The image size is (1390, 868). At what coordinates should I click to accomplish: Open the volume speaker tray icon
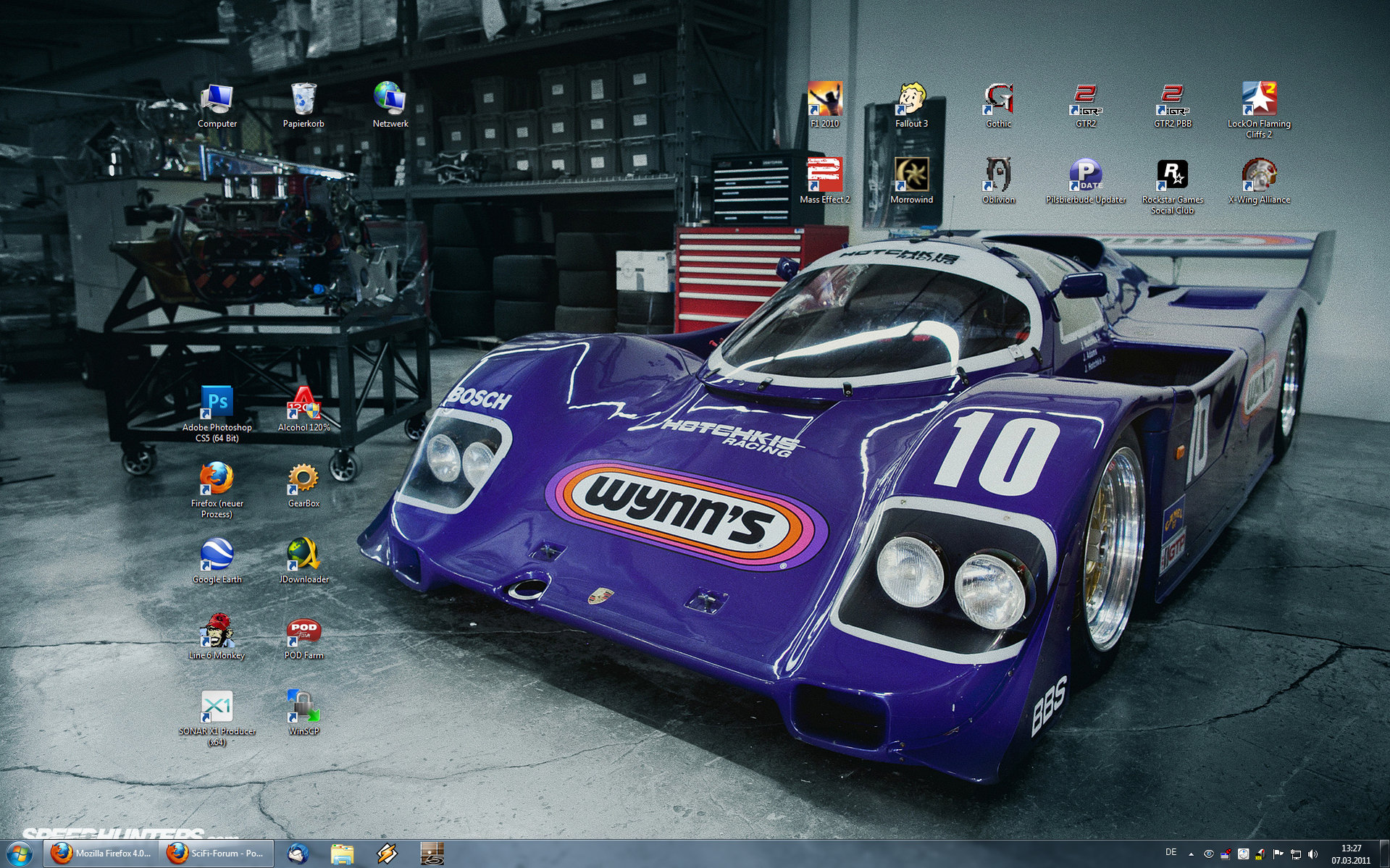[1313, 854]
